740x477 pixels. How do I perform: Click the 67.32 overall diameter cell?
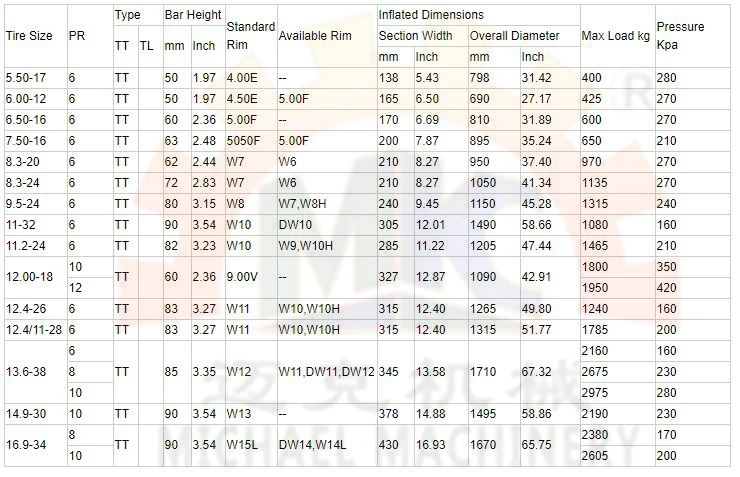[536, 371]
